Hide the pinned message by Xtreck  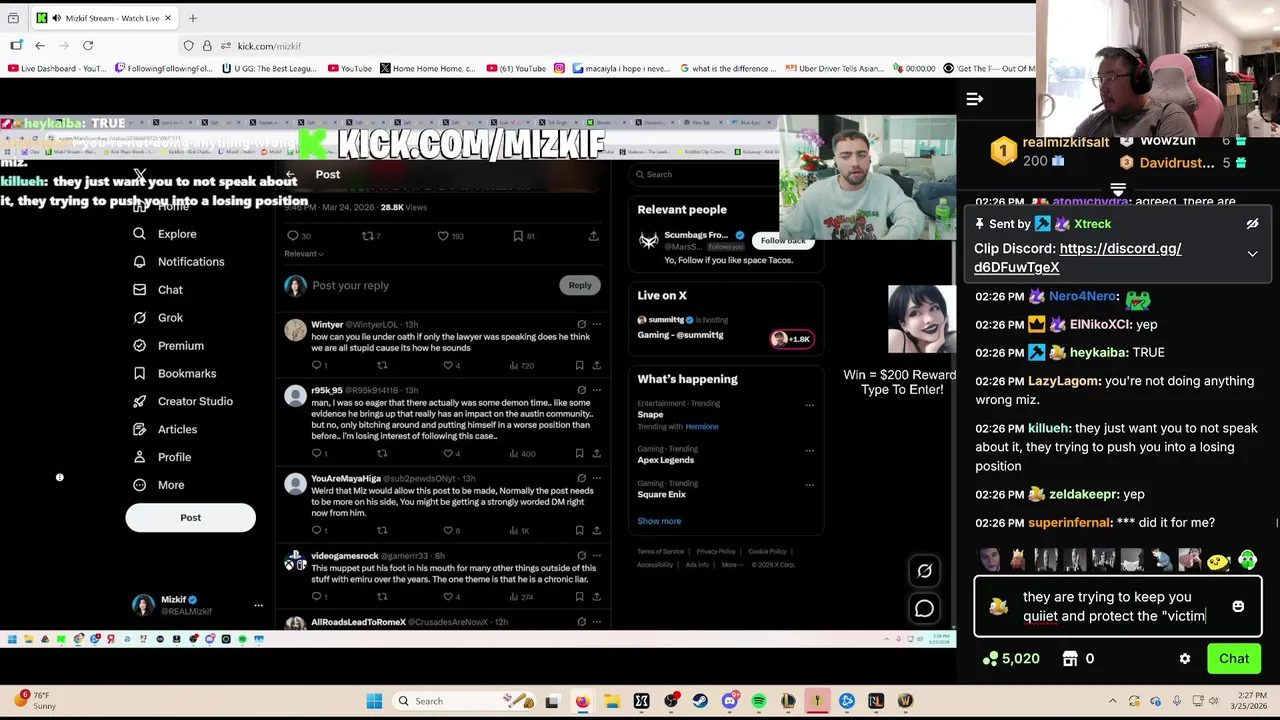(1252, 224)
